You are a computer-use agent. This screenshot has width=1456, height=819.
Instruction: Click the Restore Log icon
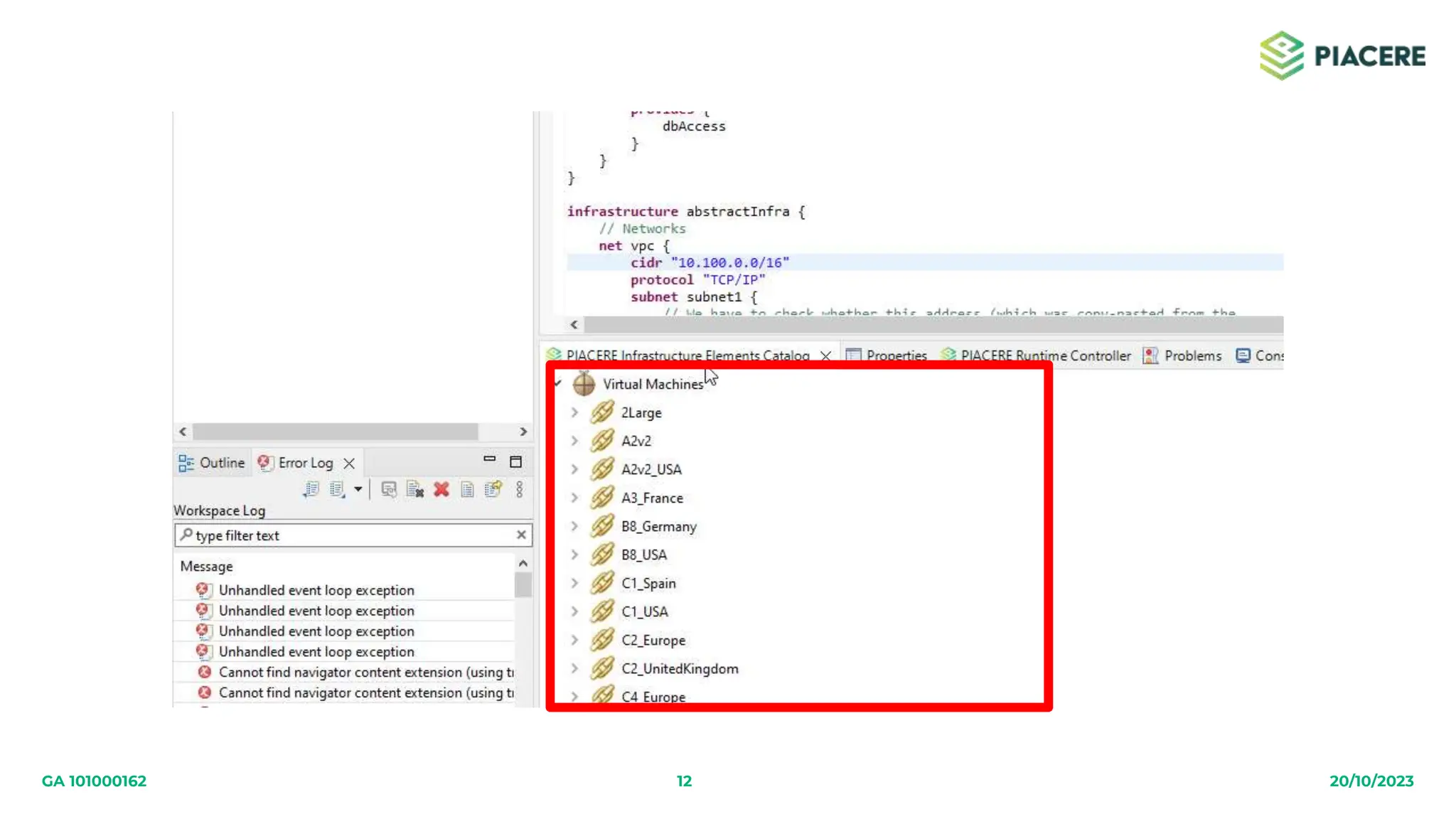[493, 489]
